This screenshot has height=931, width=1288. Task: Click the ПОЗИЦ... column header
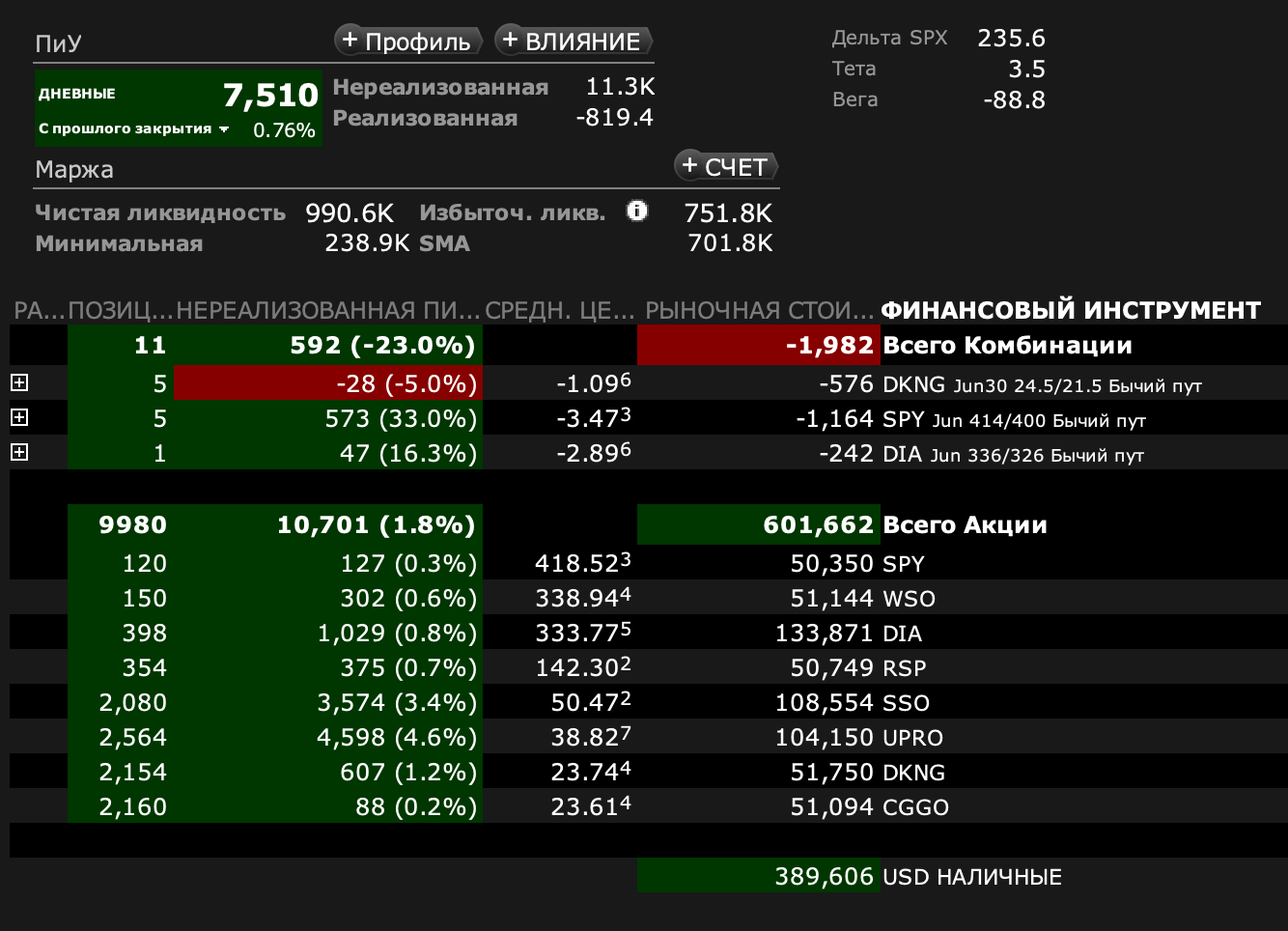pyautogui.click(x=121, y=310)
